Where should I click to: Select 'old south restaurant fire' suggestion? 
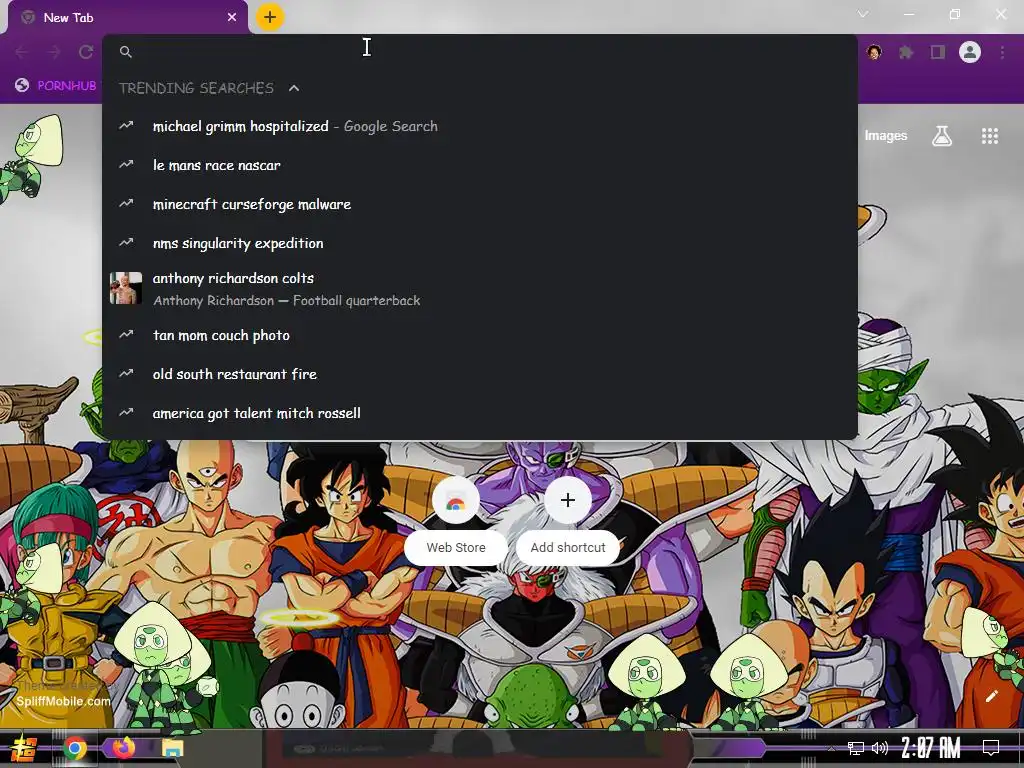[479, 374]
